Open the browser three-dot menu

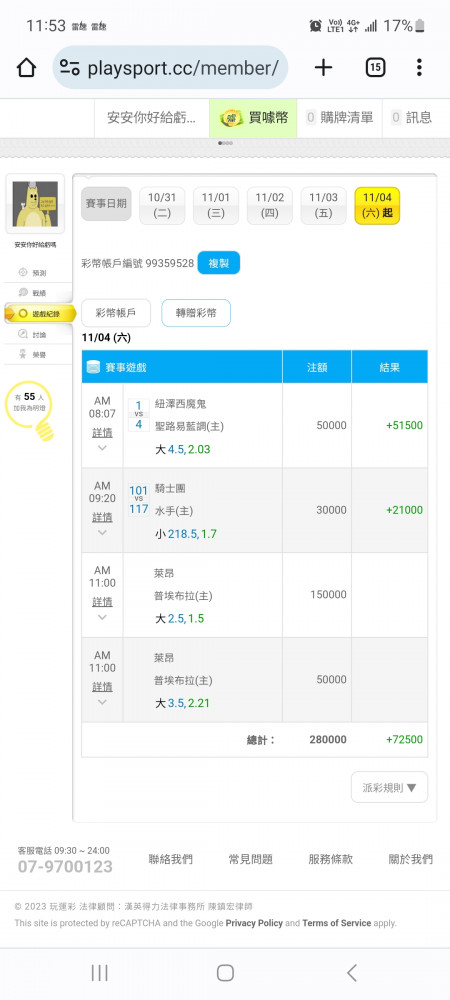419,67
